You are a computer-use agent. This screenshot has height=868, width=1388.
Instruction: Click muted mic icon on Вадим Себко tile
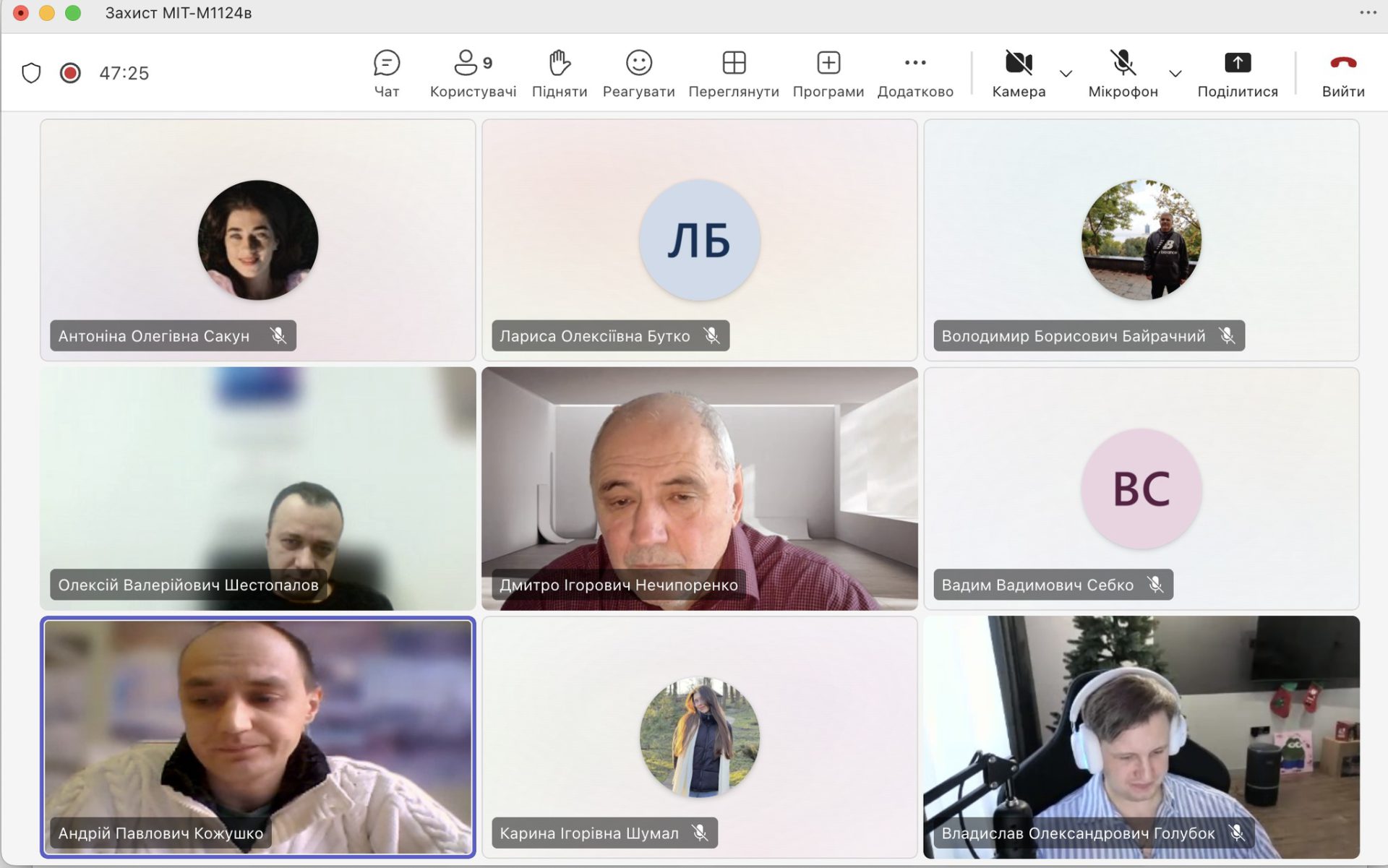pyautogui.click(x=1155, y=585)
